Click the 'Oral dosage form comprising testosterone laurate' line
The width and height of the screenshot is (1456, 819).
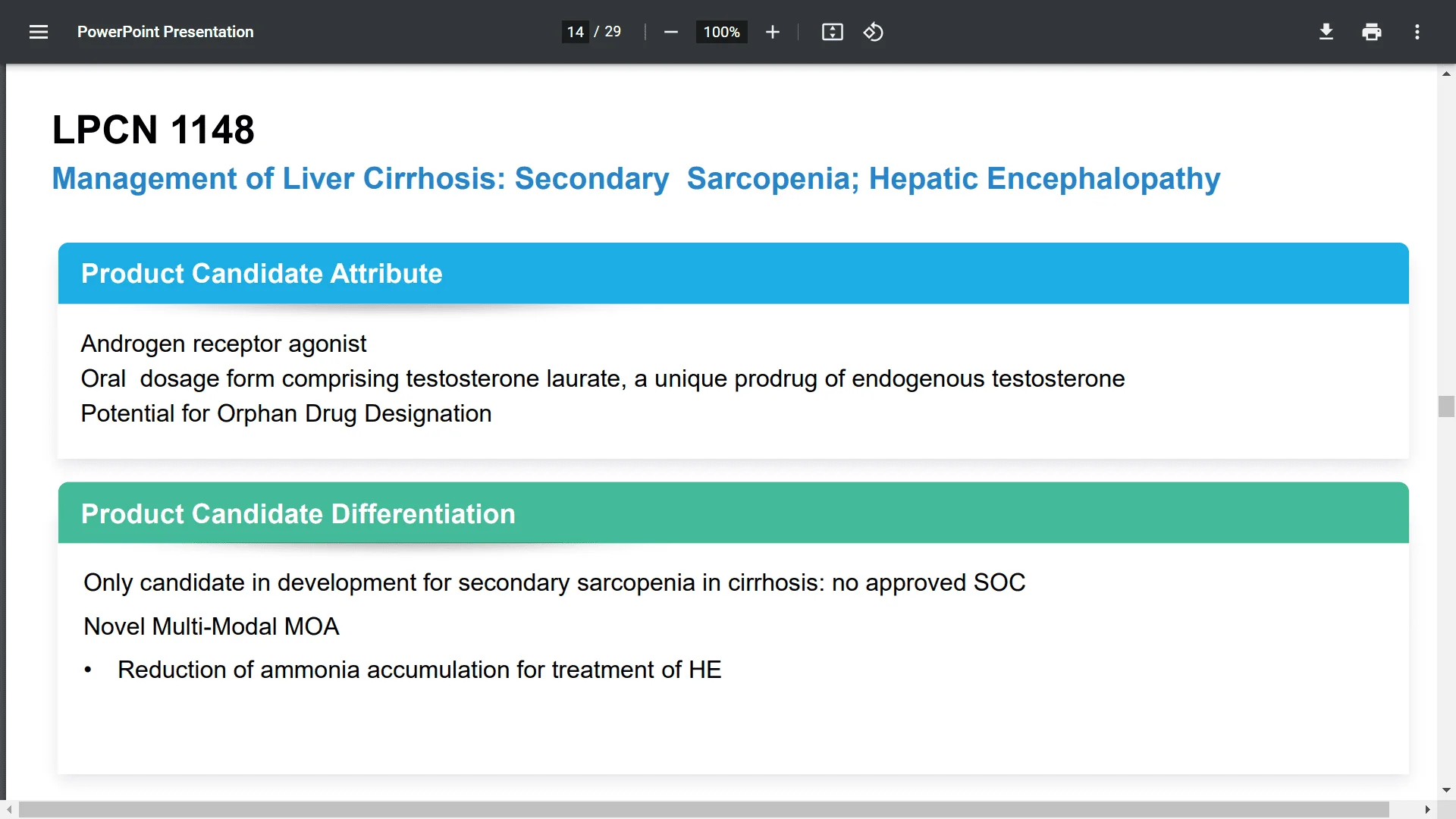(603, 378)
